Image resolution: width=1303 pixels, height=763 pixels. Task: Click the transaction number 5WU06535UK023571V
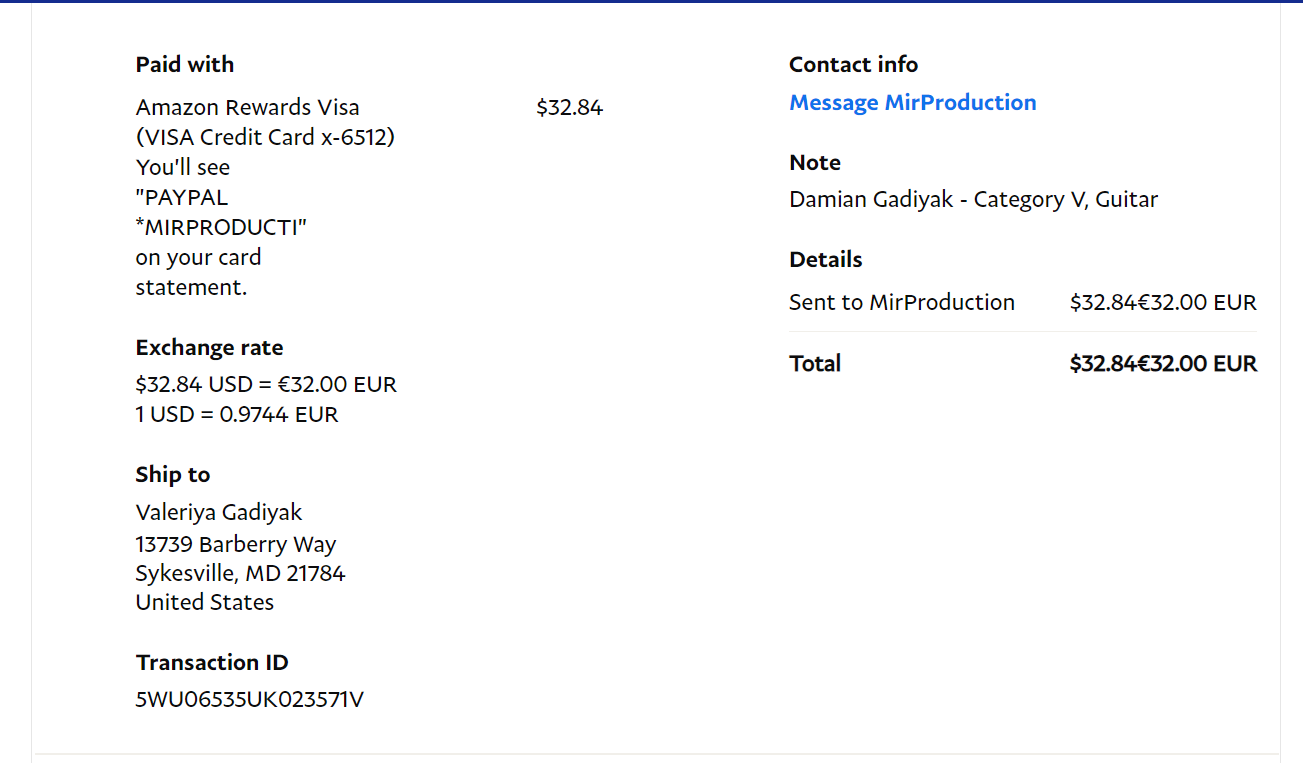click(x=249, y=700)
